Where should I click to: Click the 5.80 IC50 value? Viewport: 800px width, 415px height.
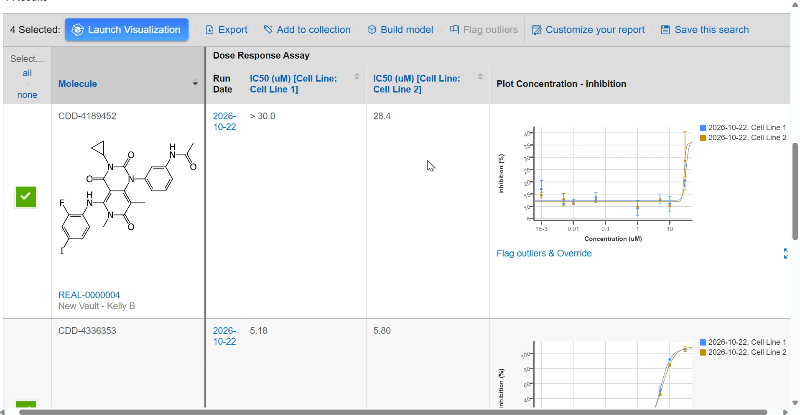pyautogui.click(x=382, y=331)
